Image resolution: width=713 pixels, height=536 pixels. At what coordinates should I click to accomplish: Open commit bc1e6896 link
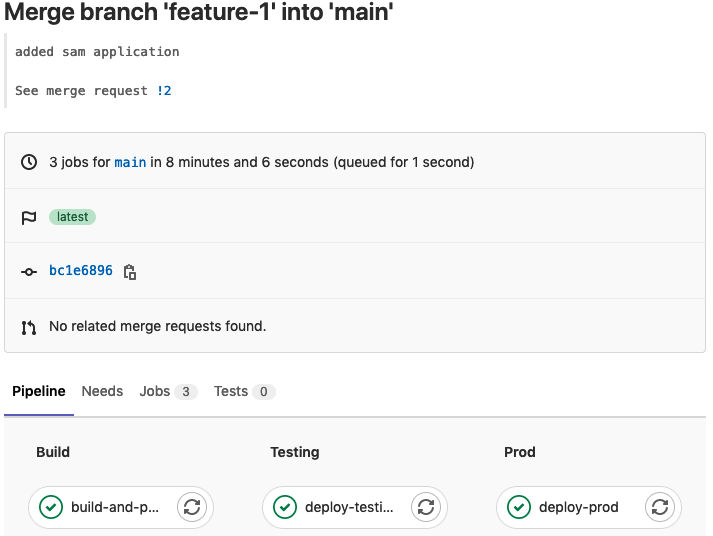[81, 271]
